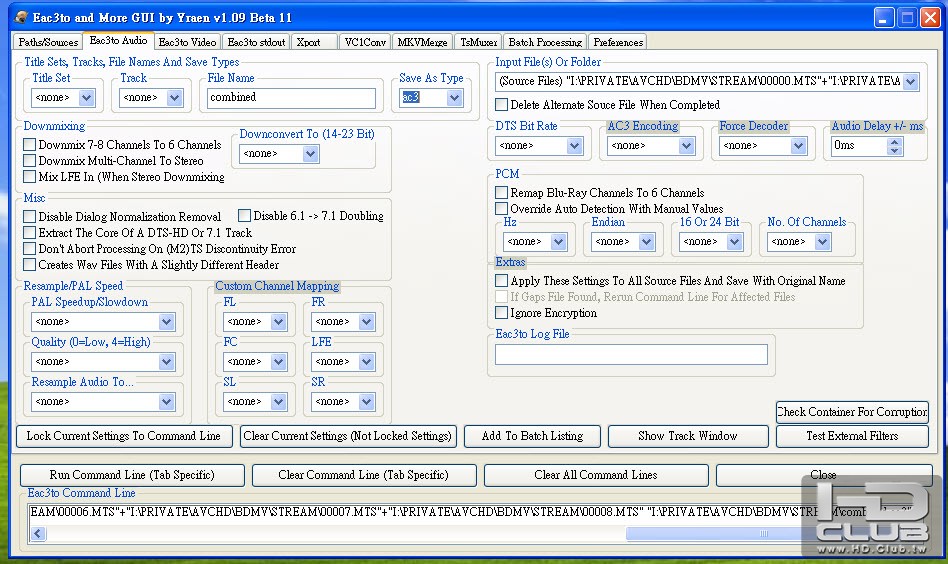
Task: Open the LFE channel mapping dropdown
Action: coord(366,361)
